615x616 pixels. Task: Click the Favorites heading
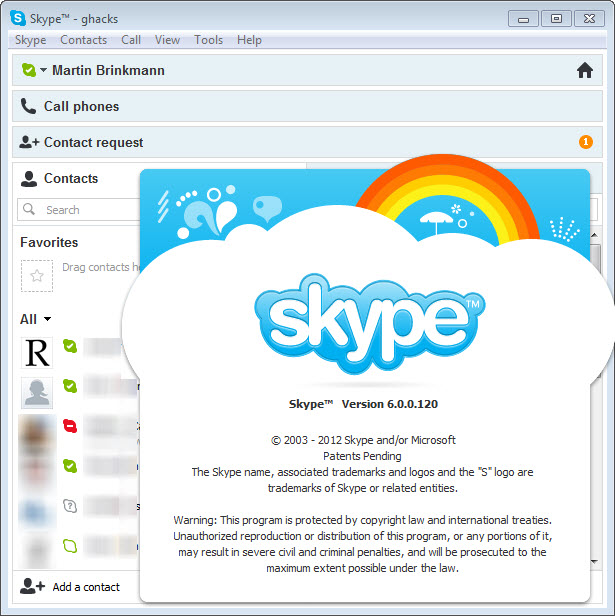pyautogui.click(x=49, y=242)
